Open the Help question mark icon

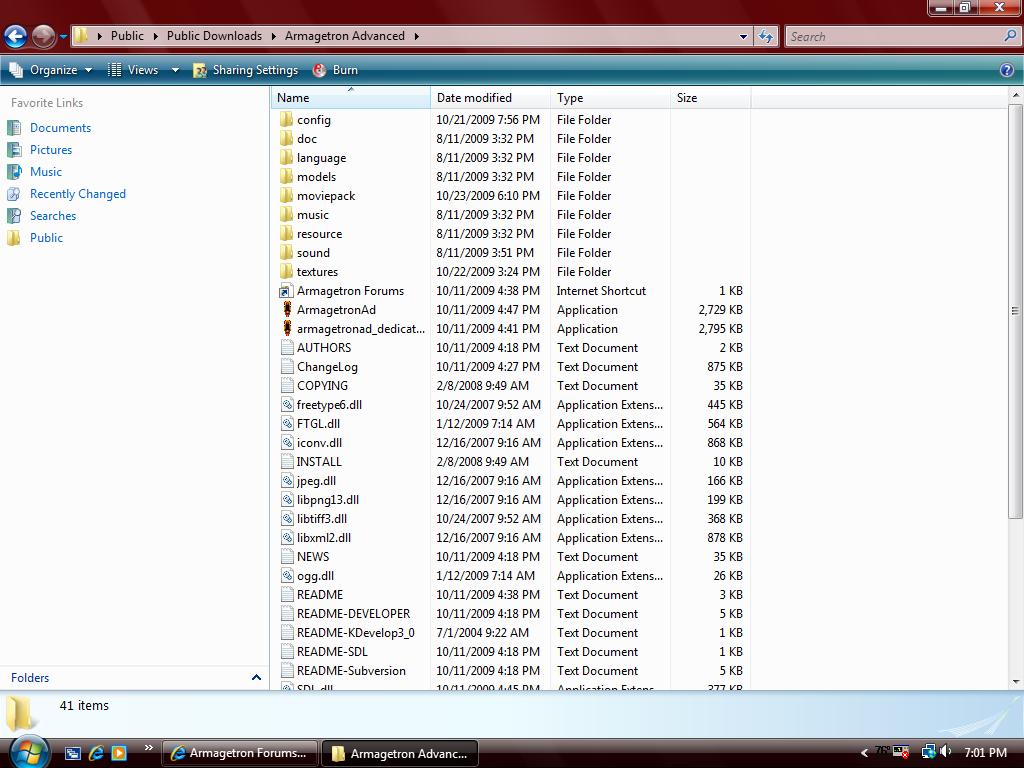(1007, 70)
